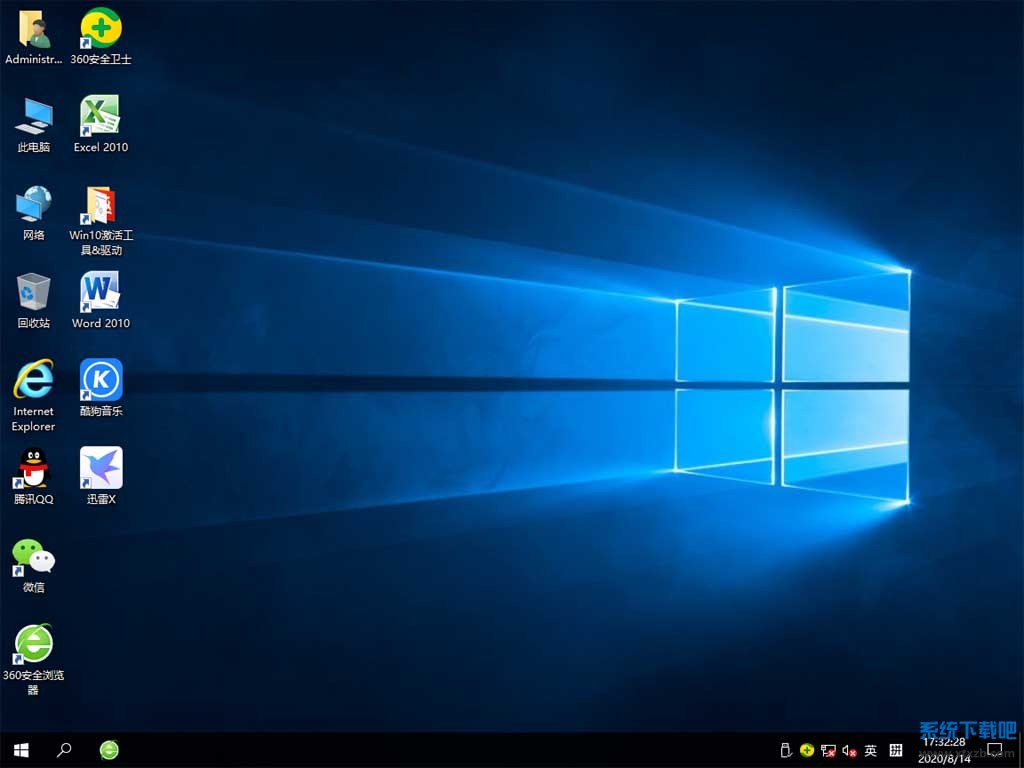Open 360 browser pinned on the taskbar
This screenshot has width=1024, height=768.
109,749
